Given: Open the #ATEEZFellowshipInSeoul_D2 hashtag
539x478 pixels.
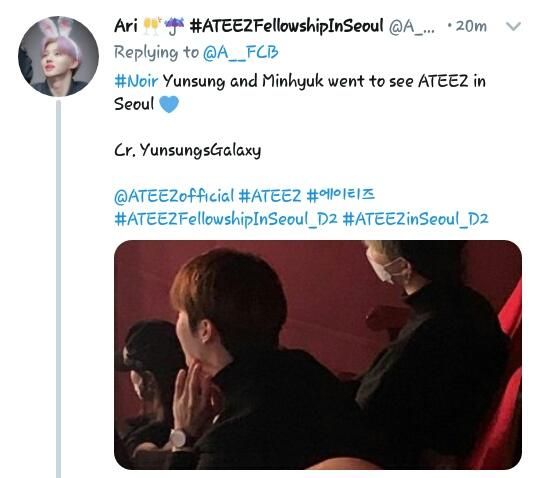Looking at the screenshot, I should 226,219.
